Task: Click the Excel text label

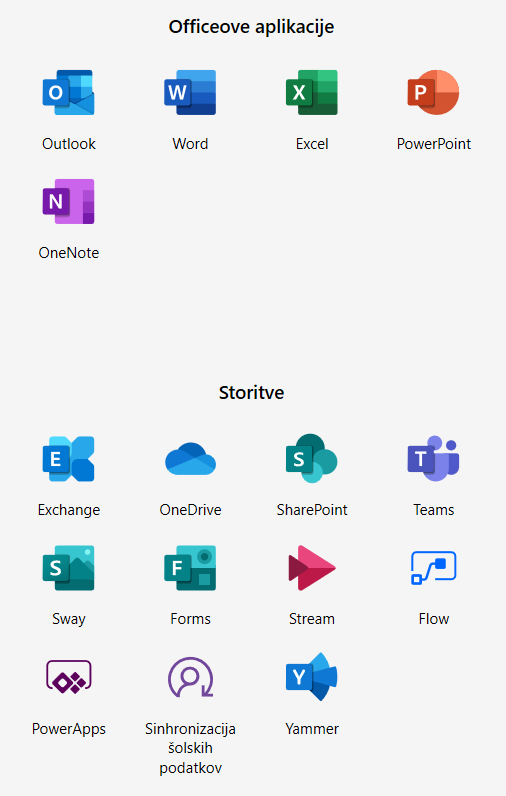Action: point(312,144)
